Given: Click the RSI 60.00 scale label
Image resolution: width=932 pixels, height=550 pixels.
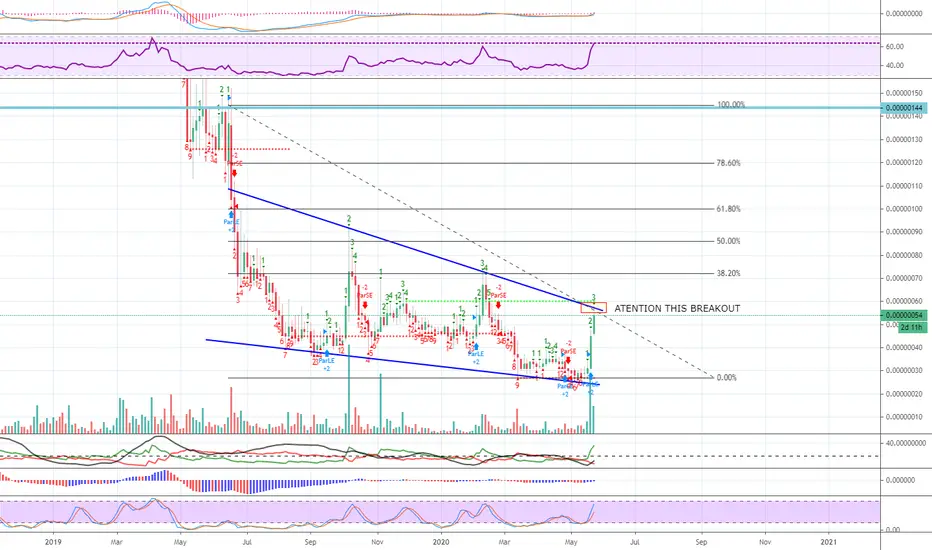Looking at the screenshot, I should click(x=895, y=46).
